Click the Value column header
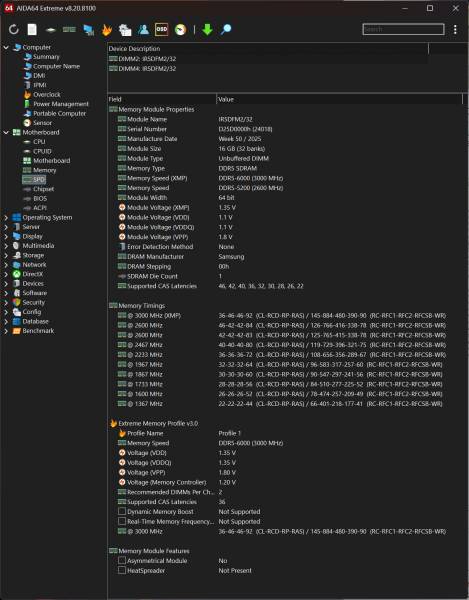 pos(340,99)
